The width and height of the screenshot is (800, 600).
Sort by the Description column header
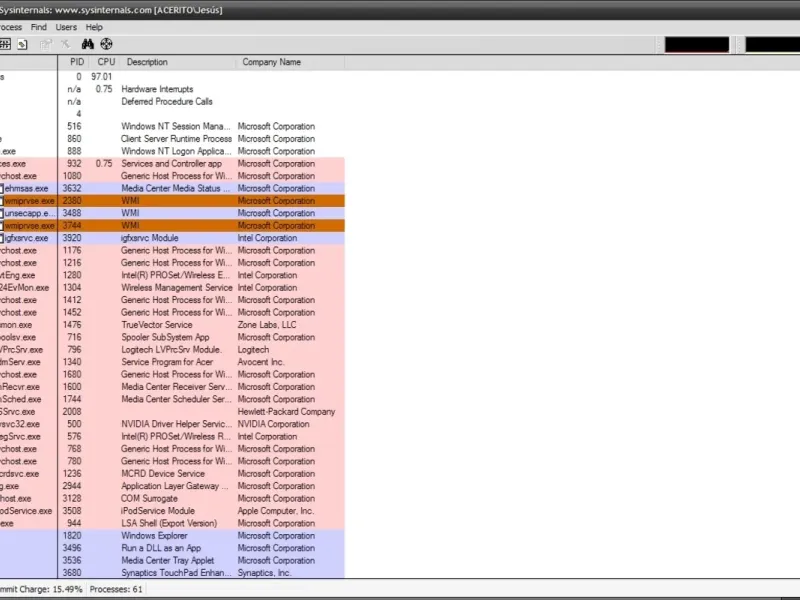pyautogui.click(x=178, y=62)
